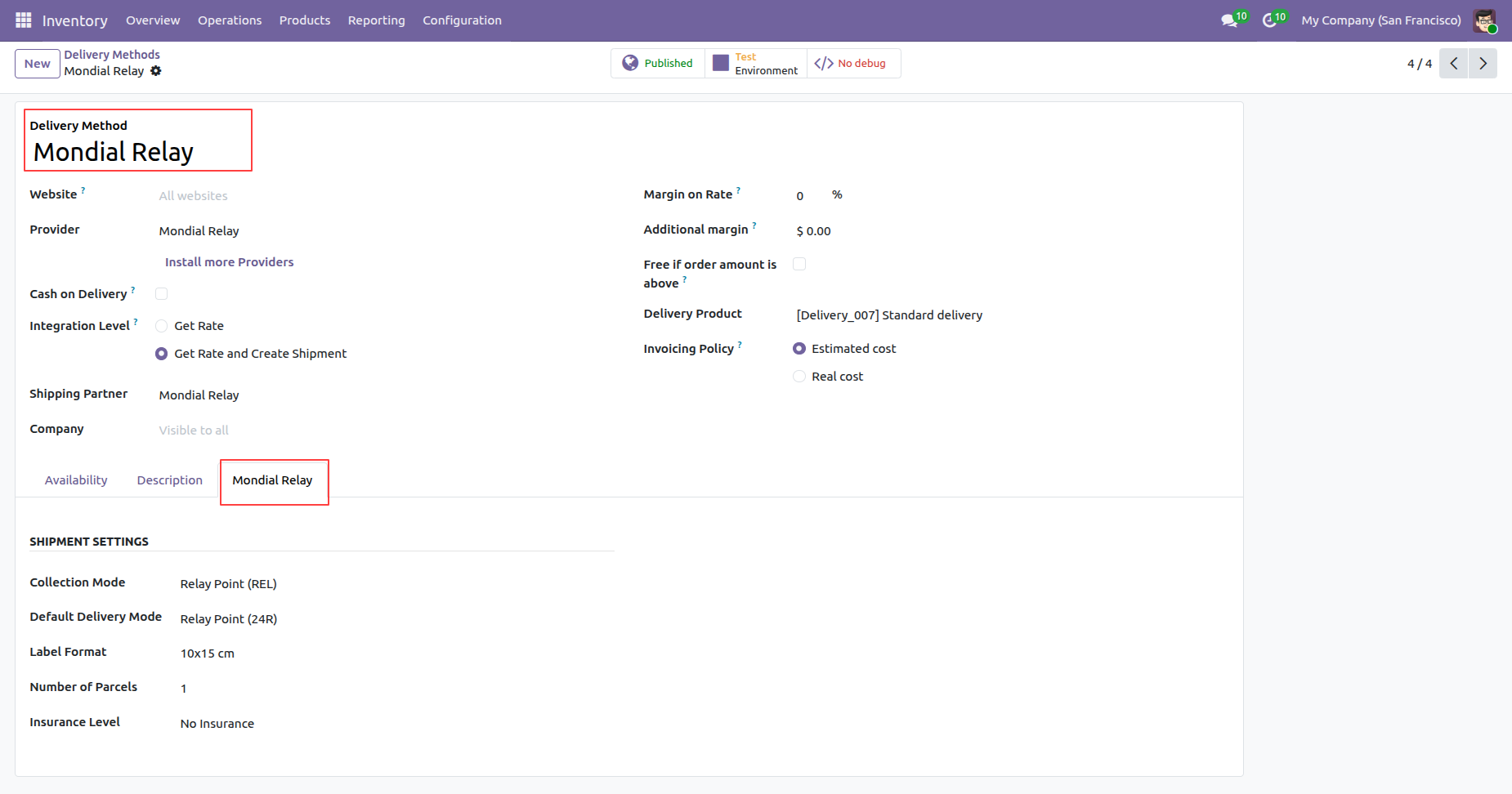Open the conversations chat bubble icon
Viewport: 1512px width, 794px height.
click(x=1229, y=20)
